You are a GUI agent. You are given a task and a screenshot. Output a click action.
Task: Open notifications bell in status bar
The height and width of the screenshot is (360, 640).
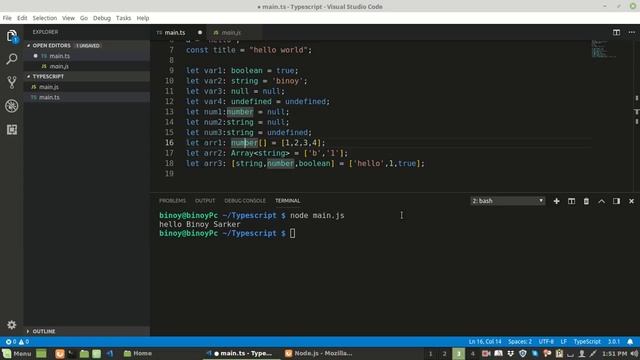pyautogui.click(x=630, y=342)
